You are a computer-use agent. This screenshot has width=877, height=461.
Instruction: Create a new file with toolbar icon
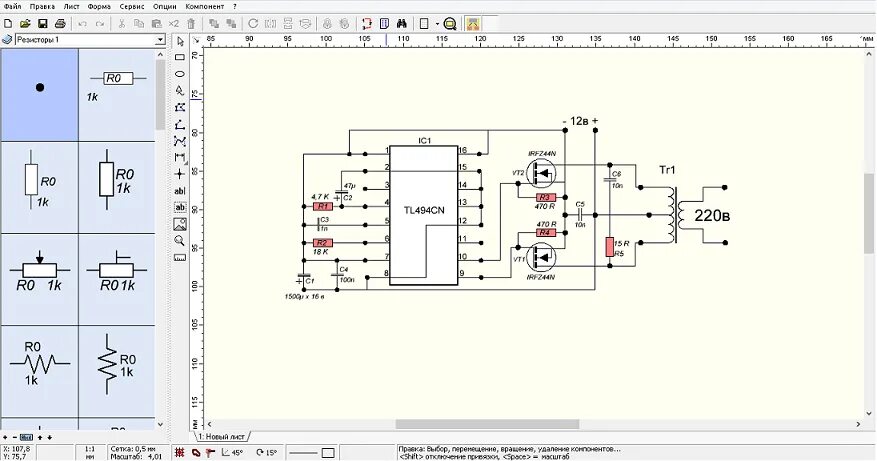(x=8, y=23)
